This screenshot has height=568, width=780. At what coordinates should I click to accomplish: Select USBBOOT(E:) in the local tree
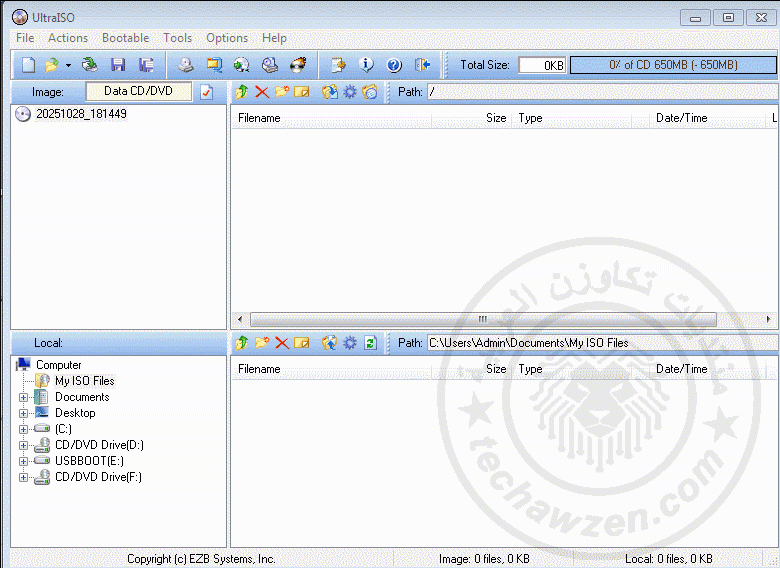click(x=90, y=461)
